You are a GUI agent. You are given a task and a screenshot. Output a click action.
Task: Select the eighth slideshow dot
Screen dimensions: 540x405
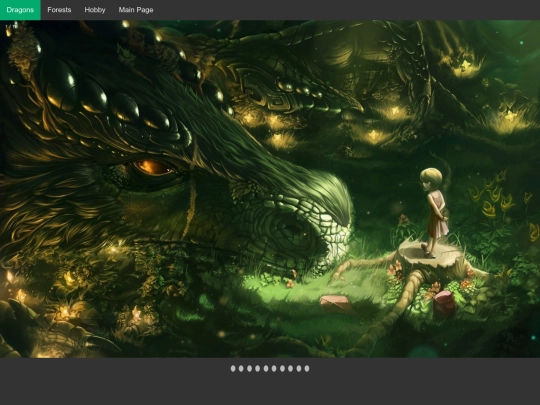click(x=291, y=368)
